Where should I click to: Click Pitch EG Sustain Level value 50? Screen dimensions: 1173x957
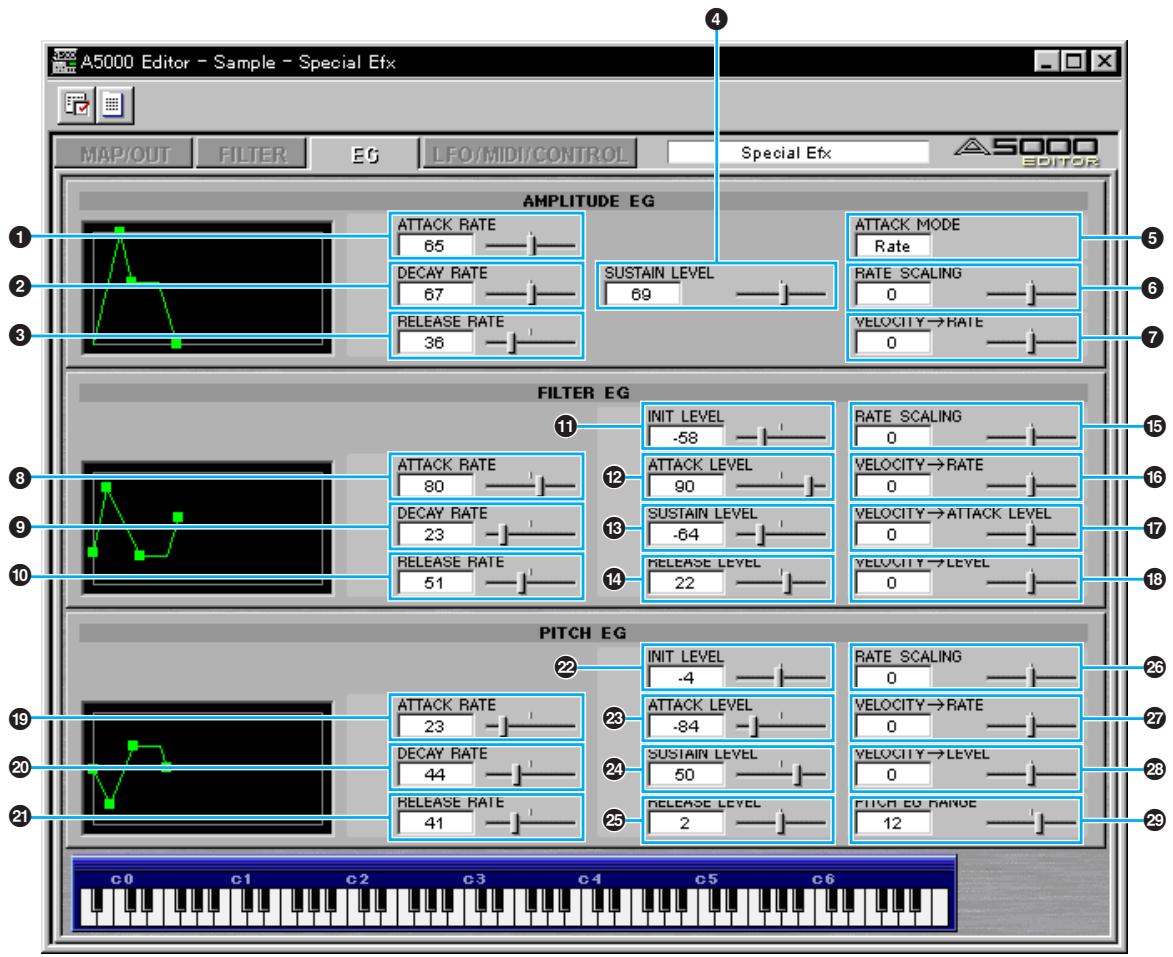[685, 775]
